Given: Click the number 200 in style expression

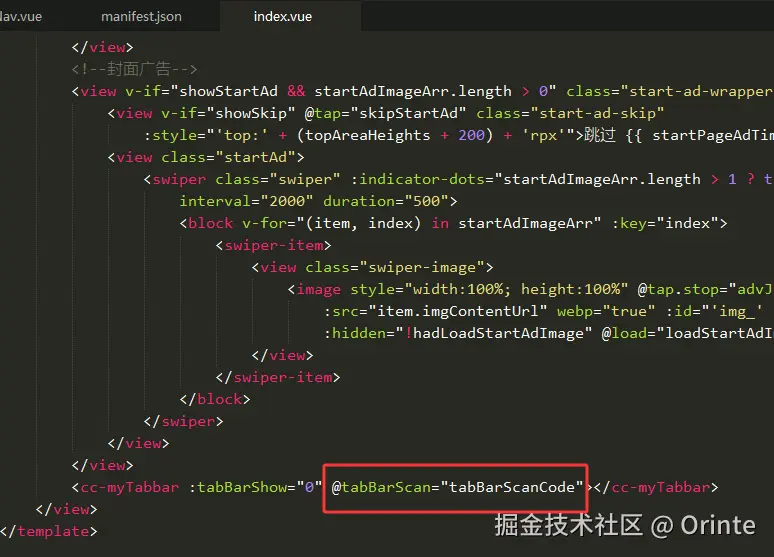Looking at the screenshot, I should coord(471,135).
